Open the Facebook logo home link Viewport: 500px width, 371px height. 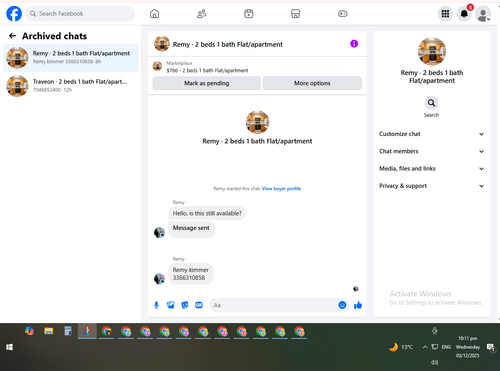(x=14, y=14)
